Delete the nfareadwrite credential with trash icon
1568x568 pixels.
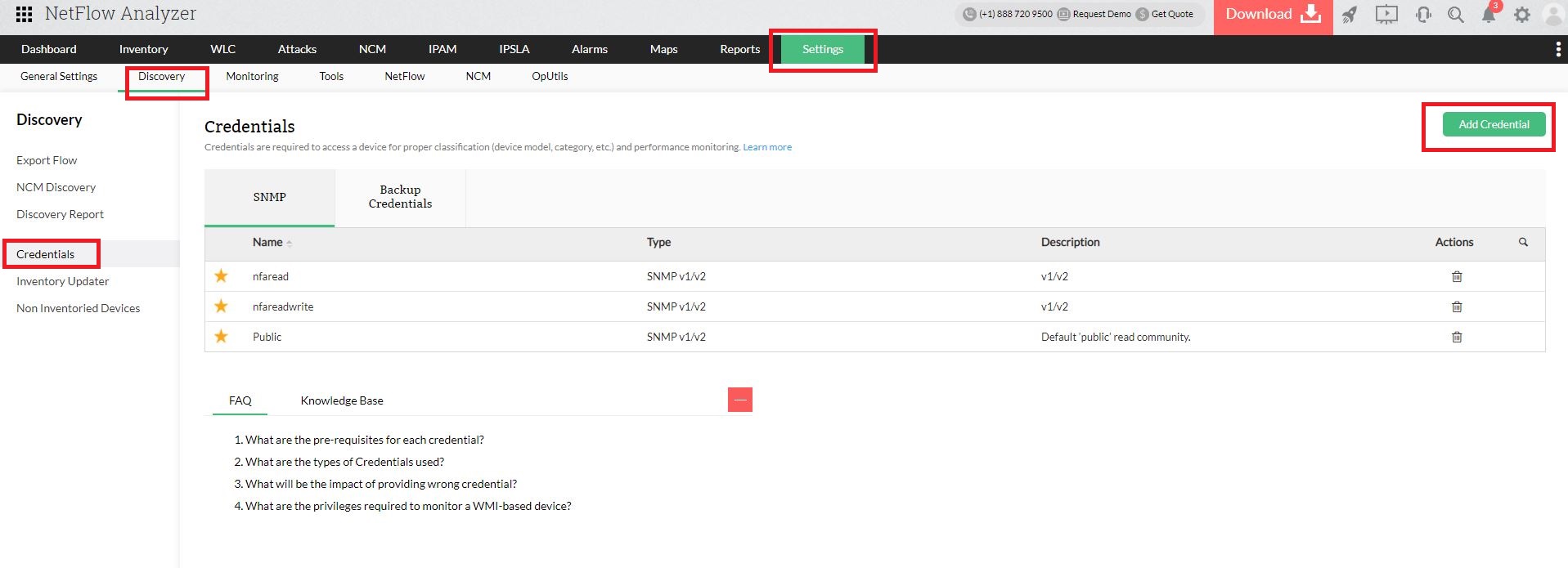(x=1457, y=306)
